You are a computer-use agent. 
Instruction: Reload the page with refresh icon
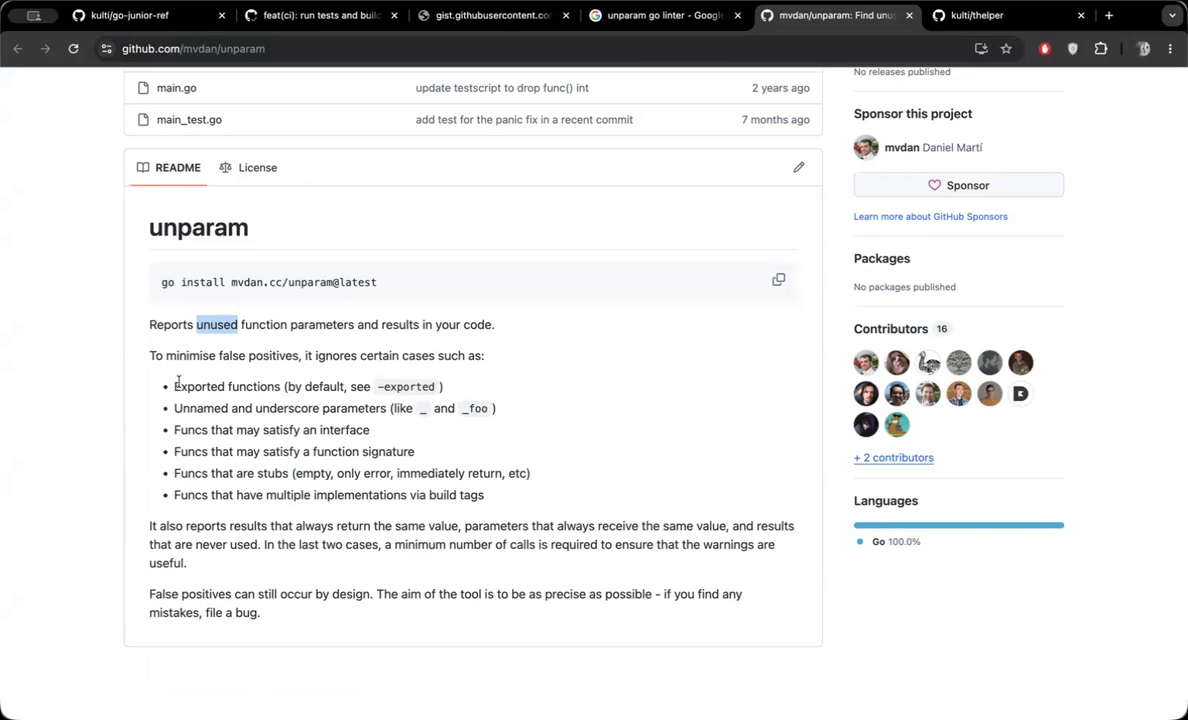tap(73, 49)
